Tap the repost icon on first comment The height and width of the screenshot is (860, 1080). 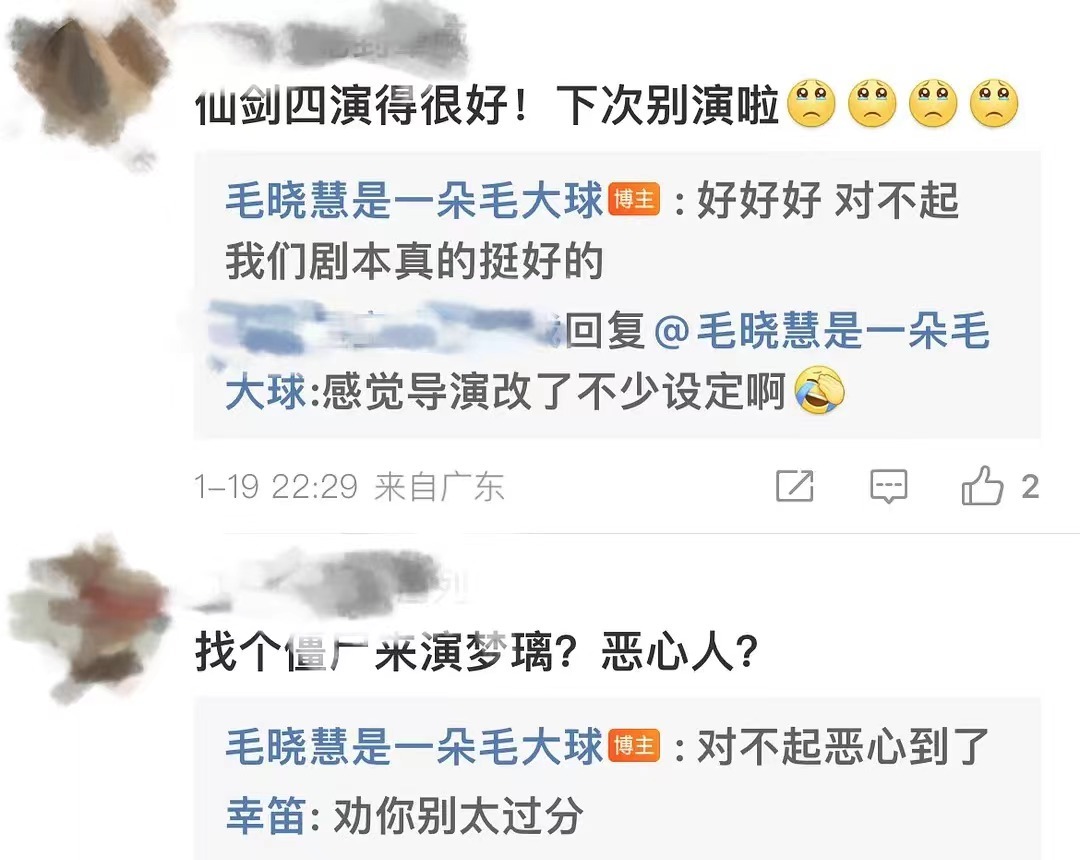click(x=795, y=486)
